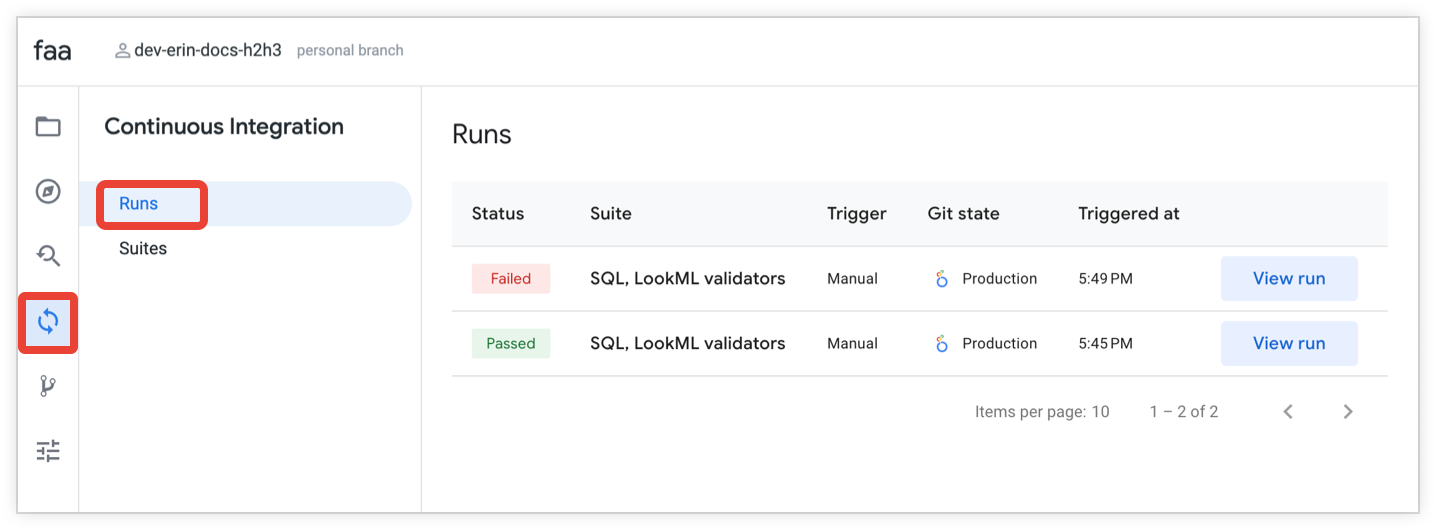Screen dimensions: 1436x530
Task: Open project settings sliders icon
Action: click(48, 451)
